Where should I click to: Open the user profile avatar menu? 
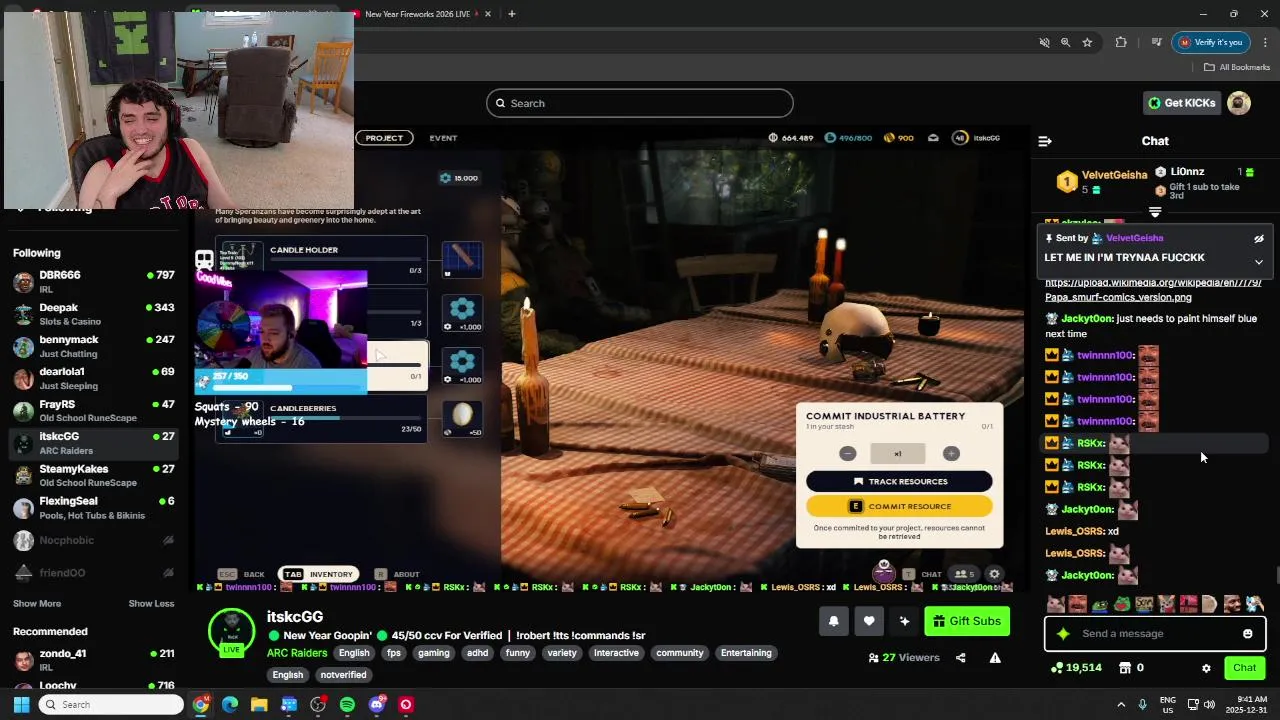click(1239, 103)
